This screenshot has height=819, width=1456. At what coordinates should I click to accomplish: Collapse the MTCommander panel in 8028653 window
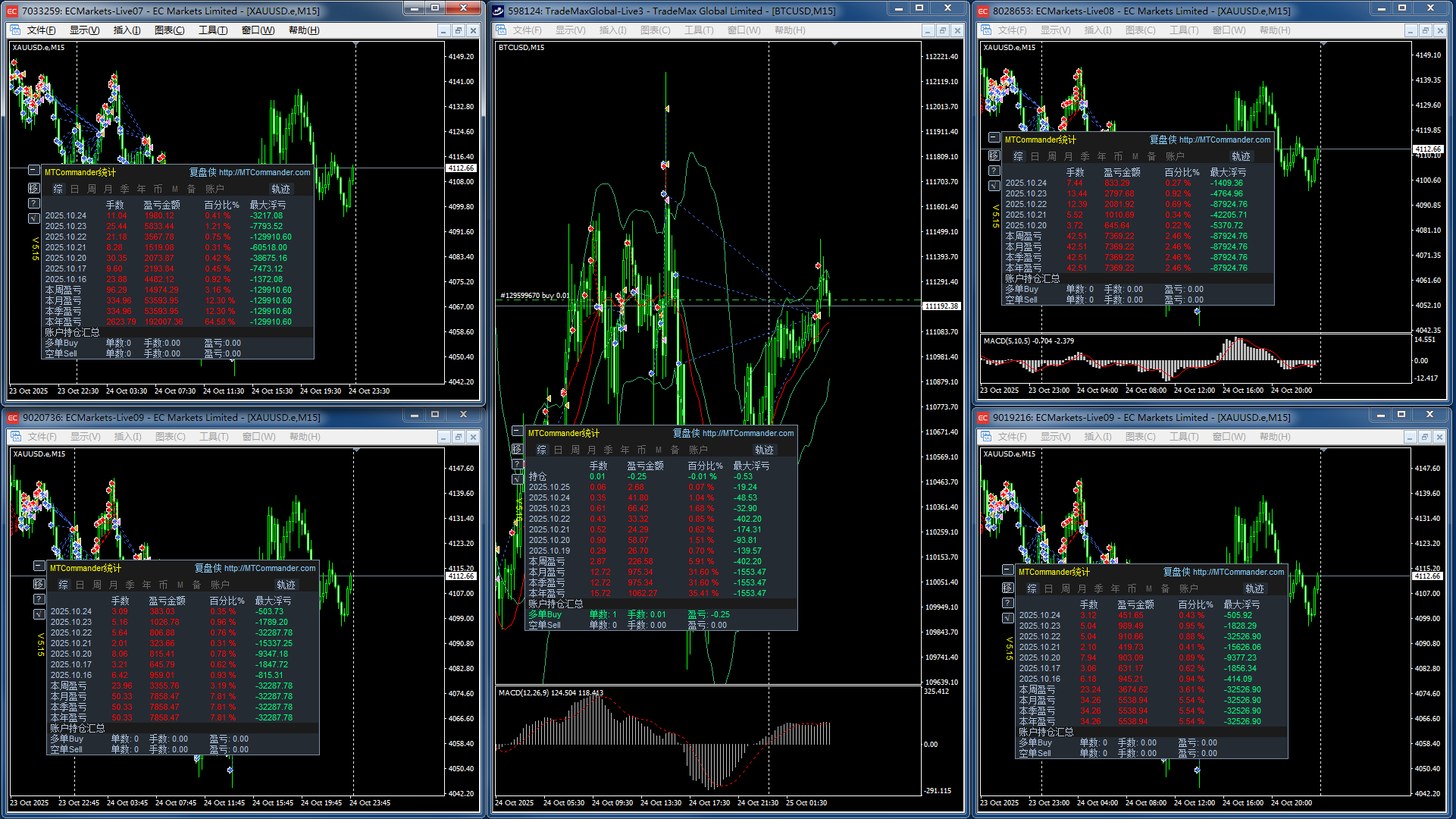994,137
